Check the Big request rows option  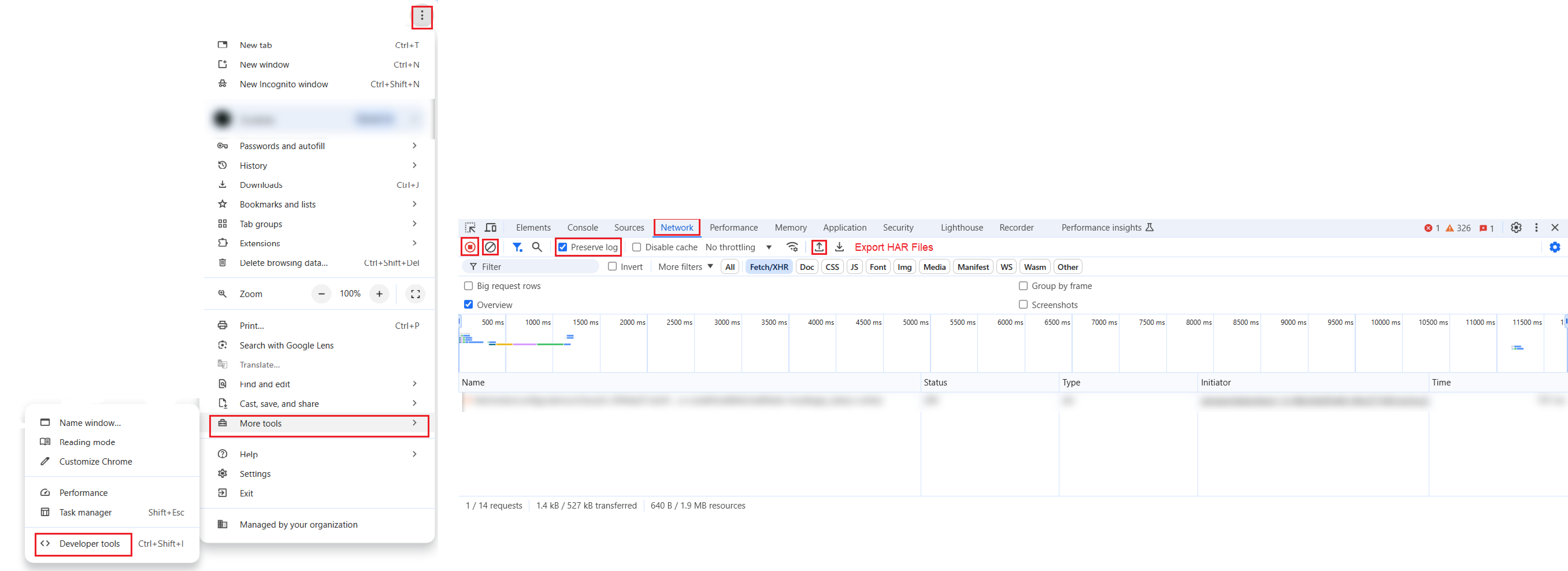pyautogui.click(x=468, y=286)
